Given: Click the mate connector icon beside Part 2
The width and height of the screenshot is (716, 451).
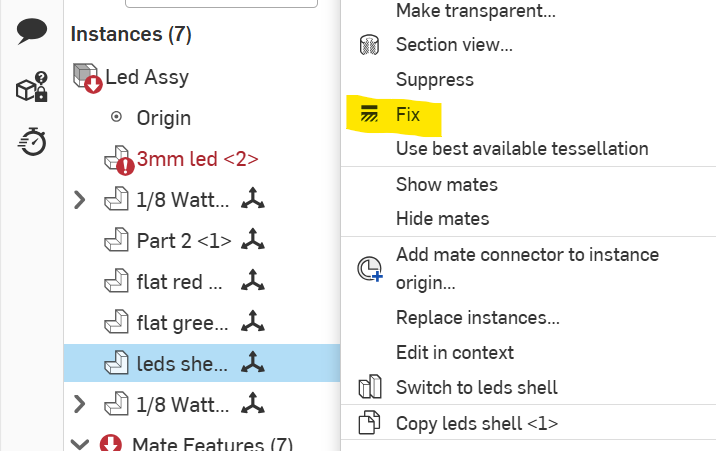Looking at the screenshot, I should coord(253,240).
